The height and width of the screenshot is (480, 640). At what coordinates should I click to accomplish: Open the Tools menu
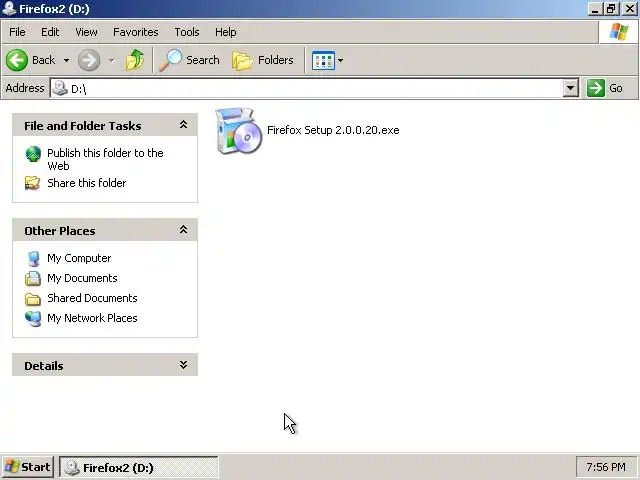(187, 32)
